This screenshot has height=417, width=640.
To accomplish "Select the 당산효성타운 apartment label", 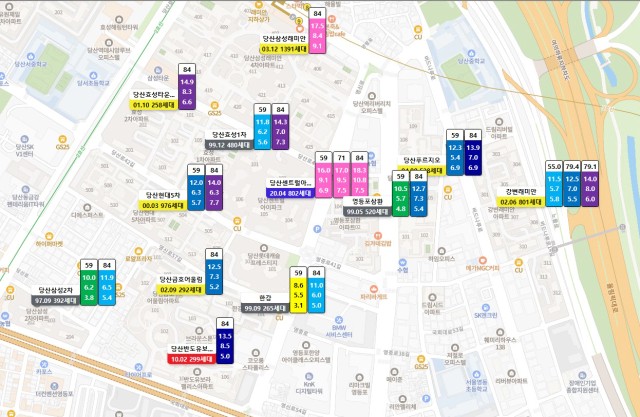I will point(153,95).
